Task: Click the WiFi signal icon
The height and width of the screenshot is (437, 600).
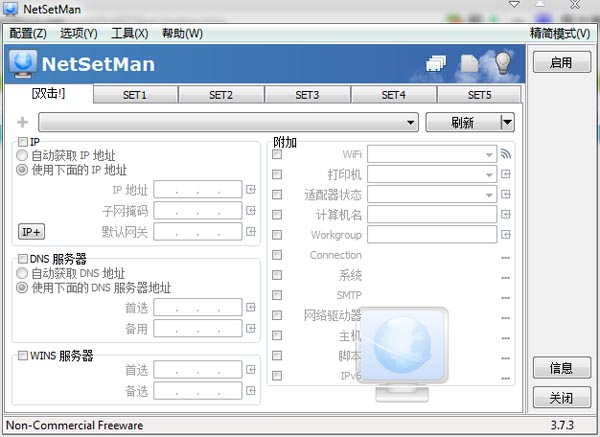Action: (505, 154)
